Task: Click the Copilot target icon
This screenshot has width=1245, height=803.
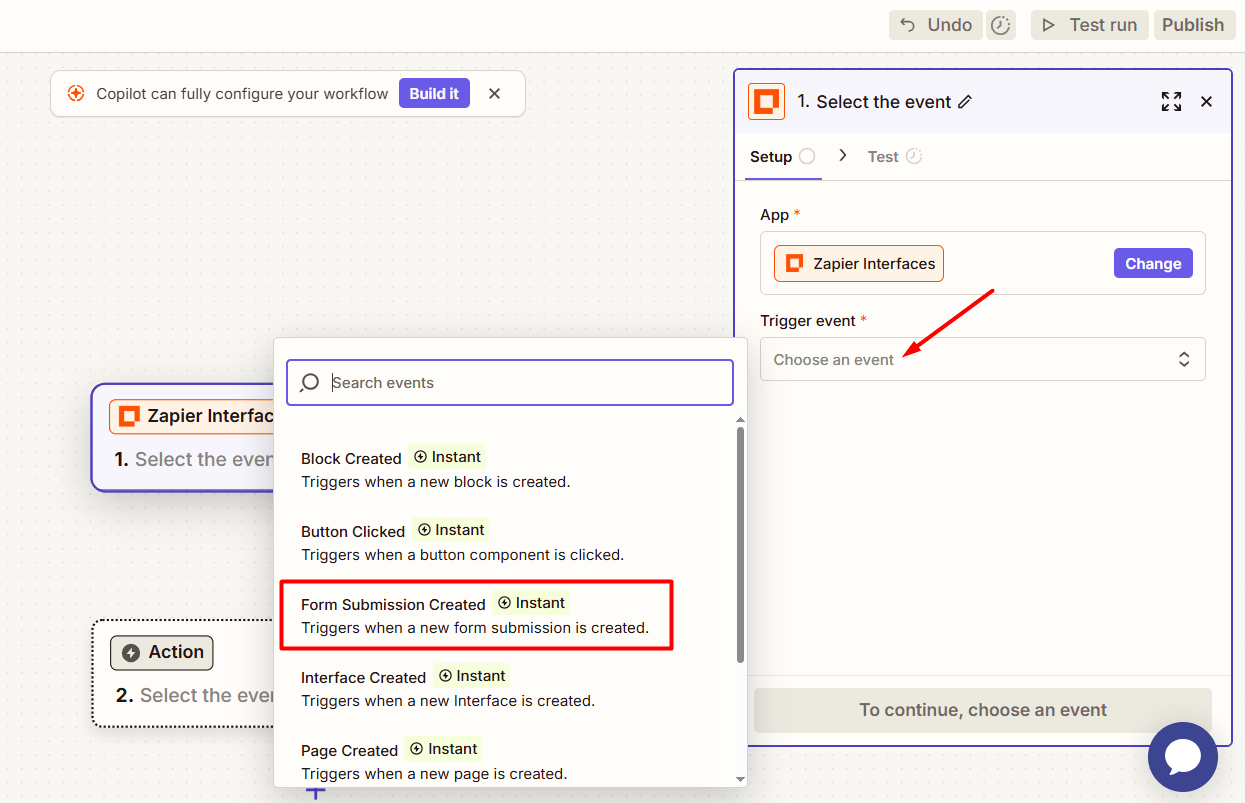Action: pos(76,93)
